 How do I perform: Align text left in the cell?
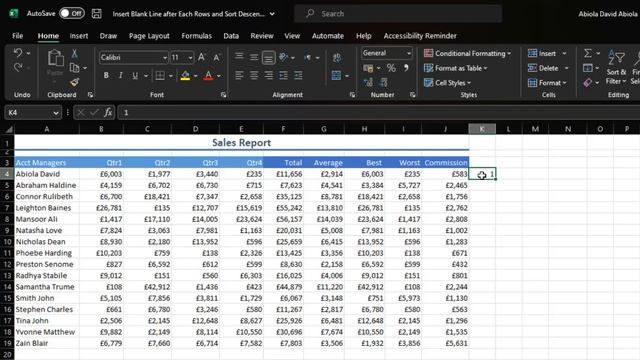239,75
